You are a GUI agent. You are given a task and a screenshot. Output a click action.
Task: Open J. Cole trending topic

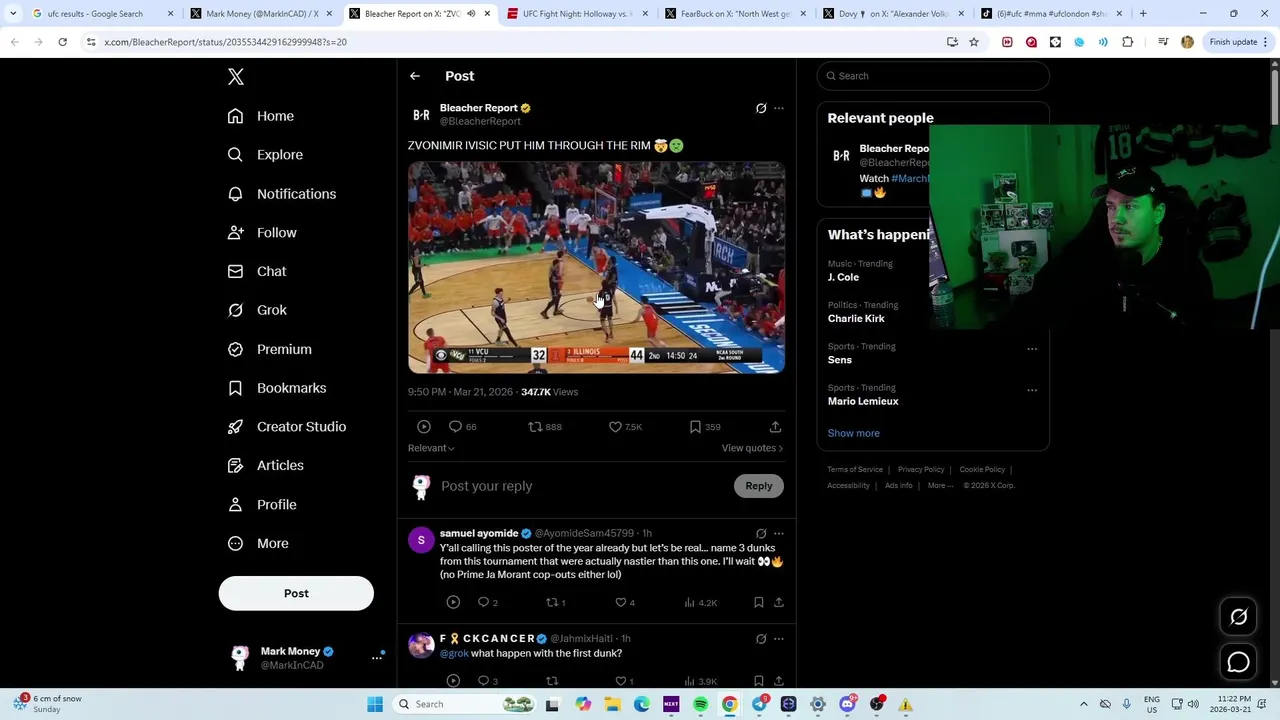pos(843,277)
